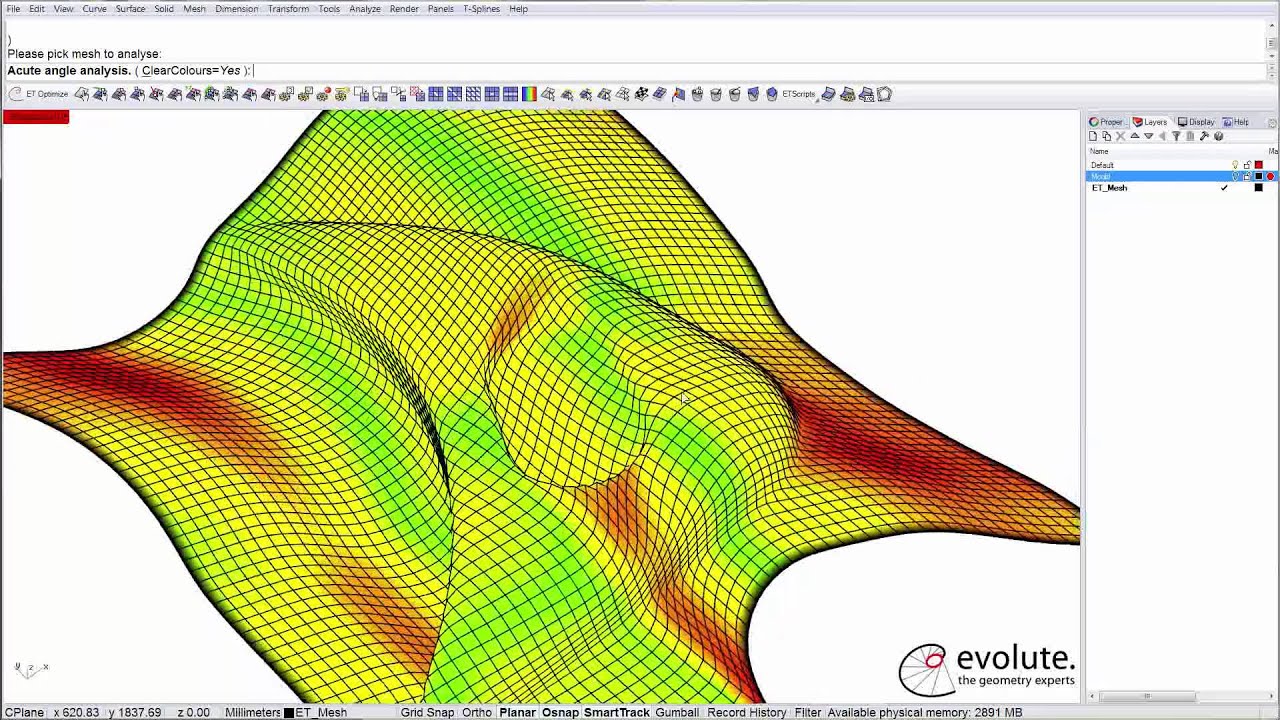Toggle the Mould layer lightbulb visibility
The height and width of the screenshot is (720, 1280).
coord(1235,176)
